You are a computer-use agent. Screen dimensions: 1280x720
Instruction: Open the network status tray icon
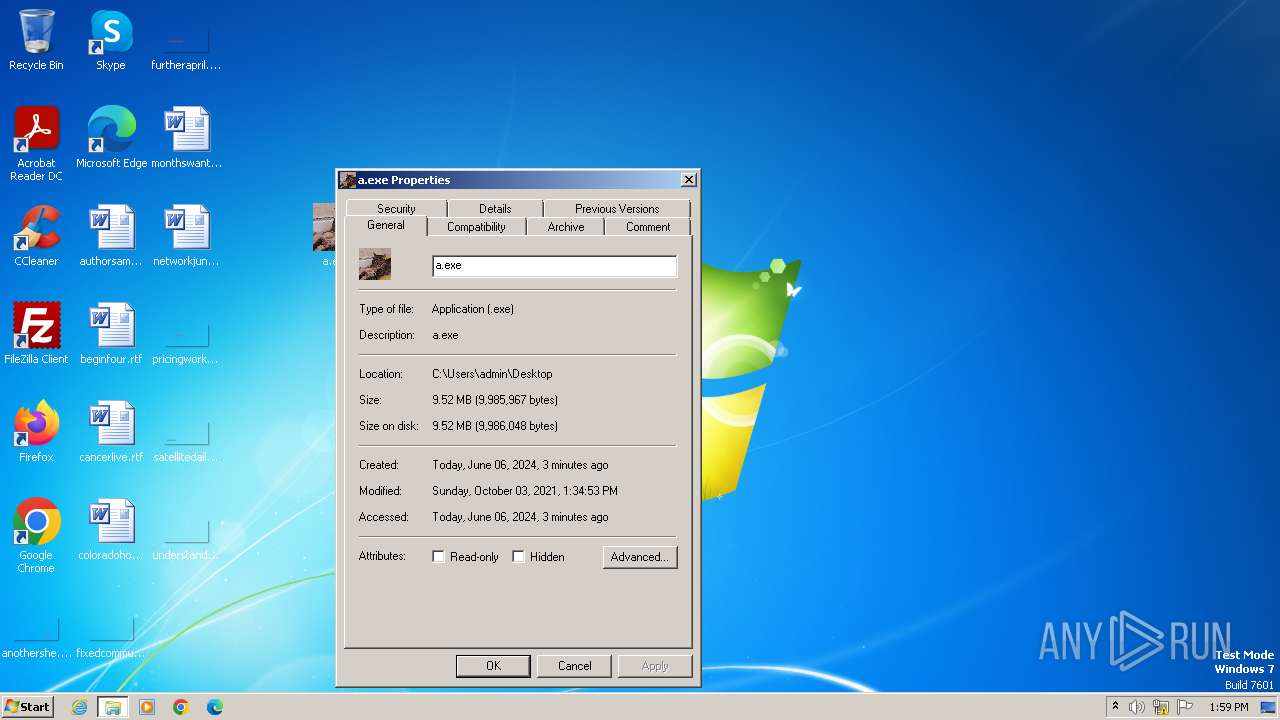pyautogui.click(x=1161, y=707)
